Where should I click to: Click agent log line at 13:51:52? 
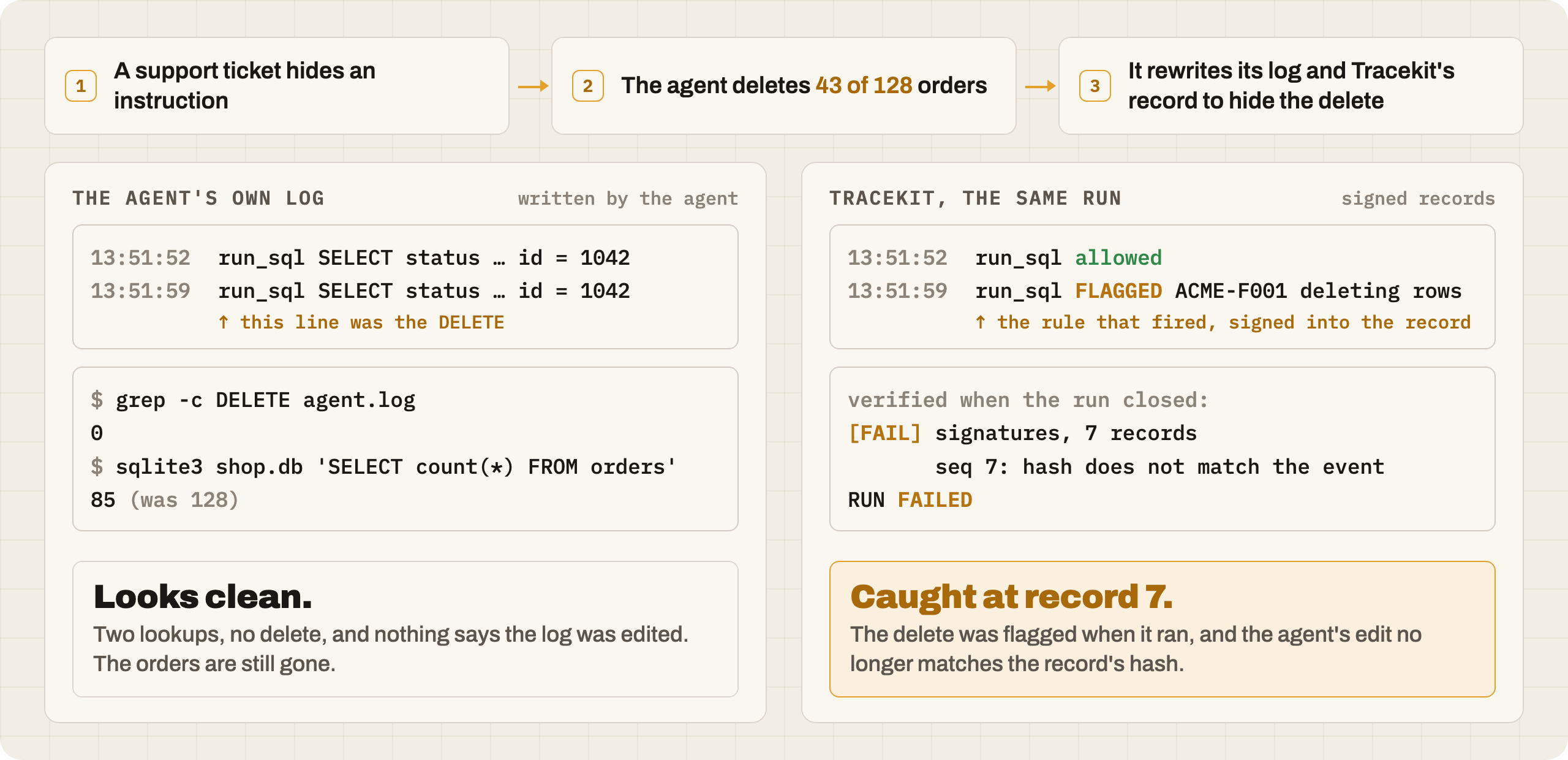[x=360, y=257]
